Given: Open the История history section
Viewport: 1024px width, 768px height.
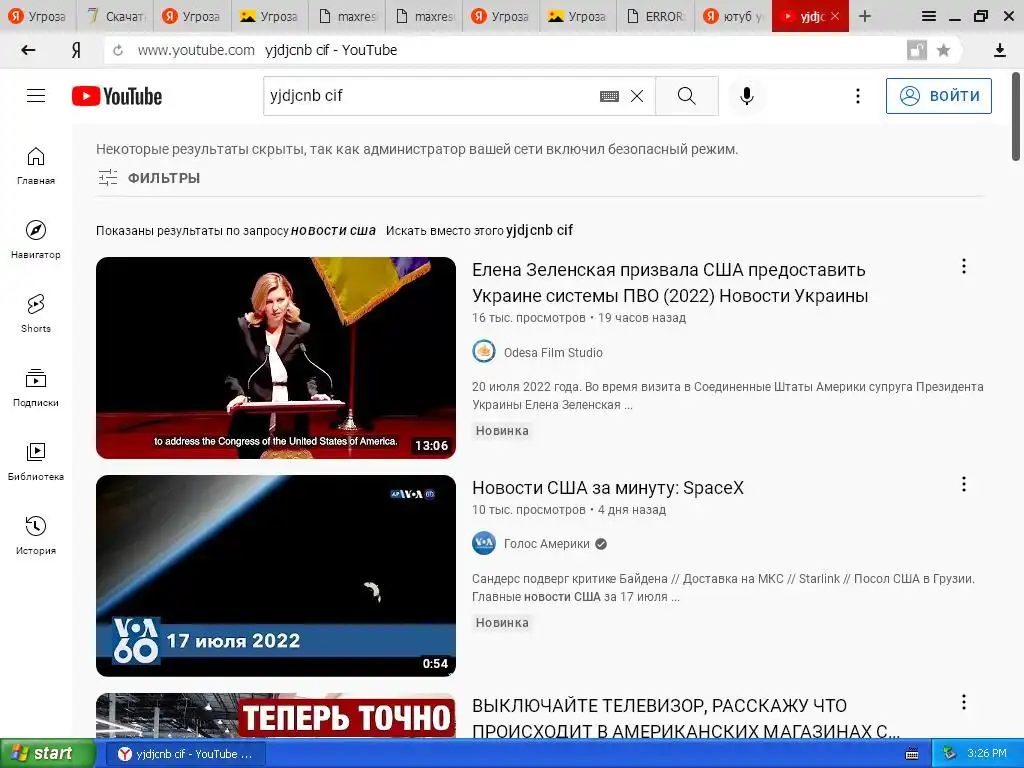Looking at the screenshot, I should point(36,536).
